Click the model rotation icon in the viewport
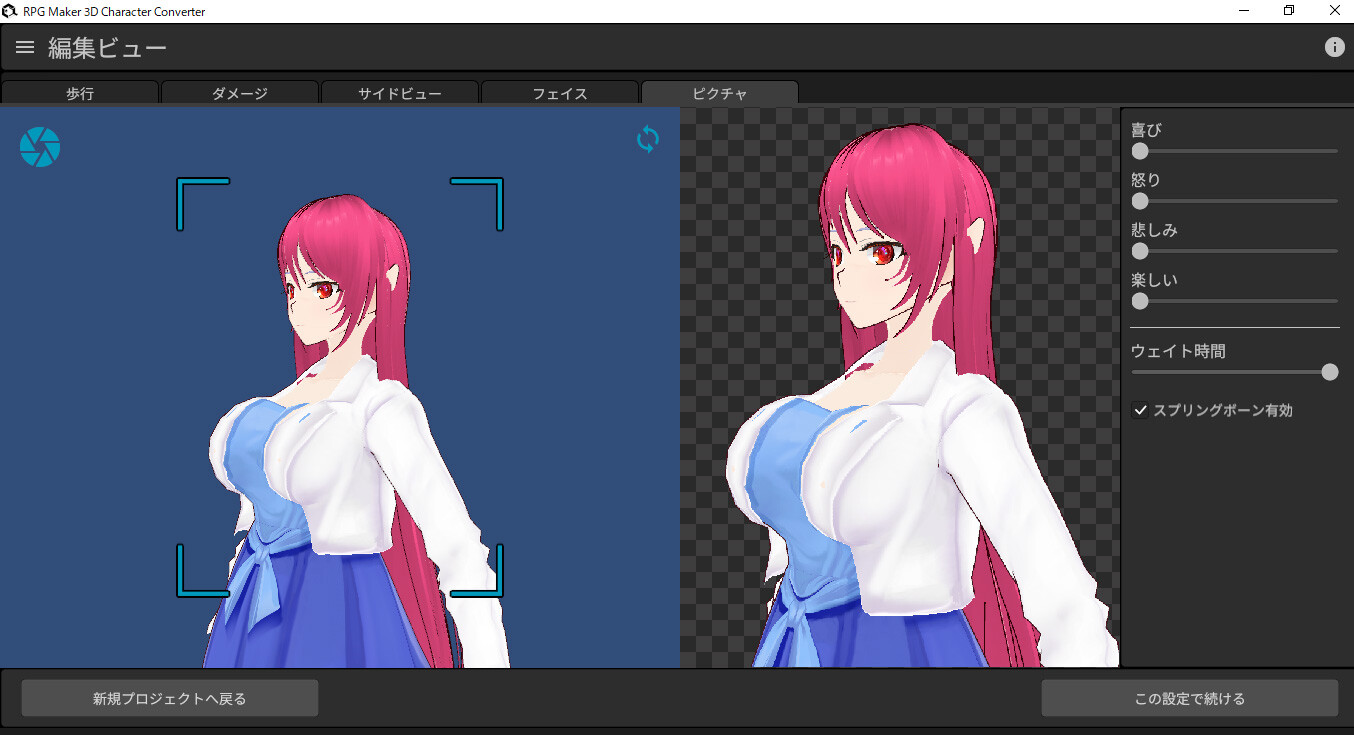 pyautogui.click(x=647, y=139)
